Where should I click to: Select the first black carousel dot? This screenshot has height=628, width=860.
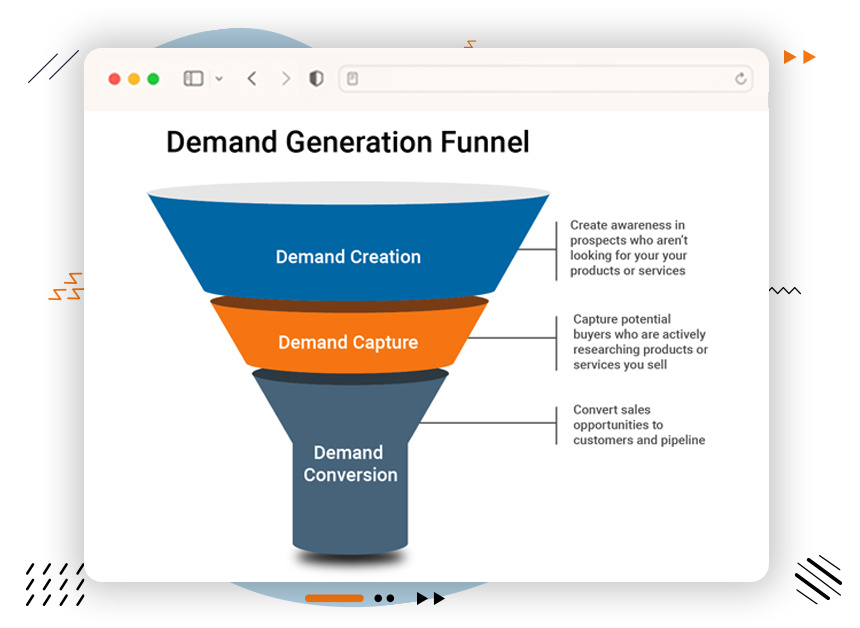(379, 598)
